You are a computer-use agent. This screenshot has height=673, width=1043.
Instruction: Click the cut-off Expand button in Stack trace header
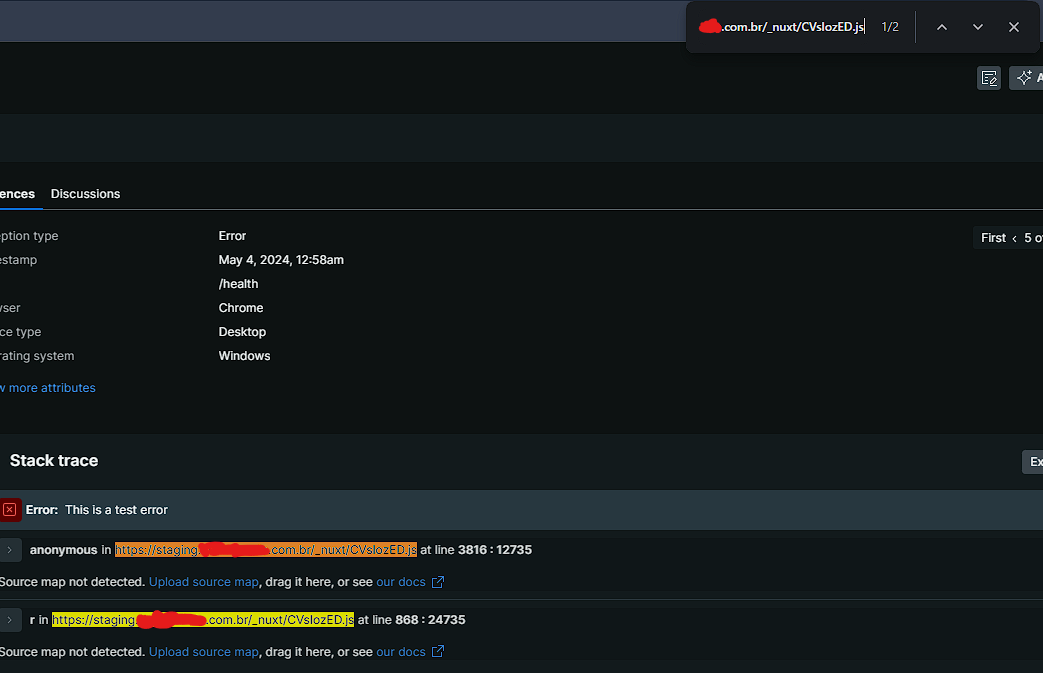click(1032, 462)
